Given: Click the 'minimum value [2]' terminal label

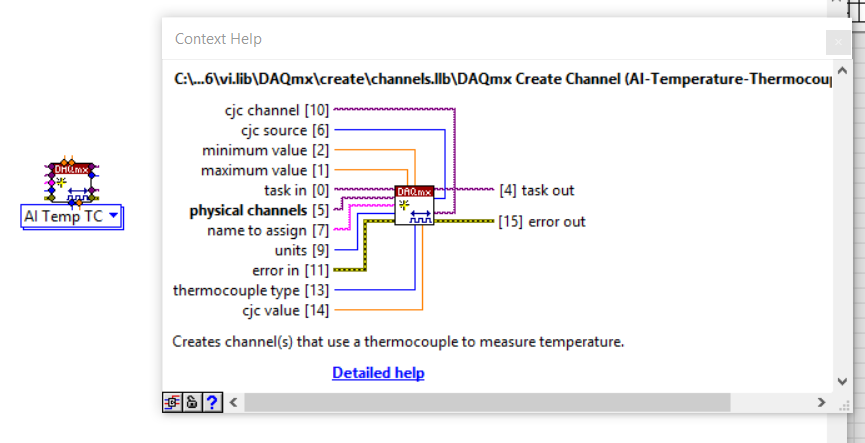Looking at the screenshot, I should click(x=265, y=151).
